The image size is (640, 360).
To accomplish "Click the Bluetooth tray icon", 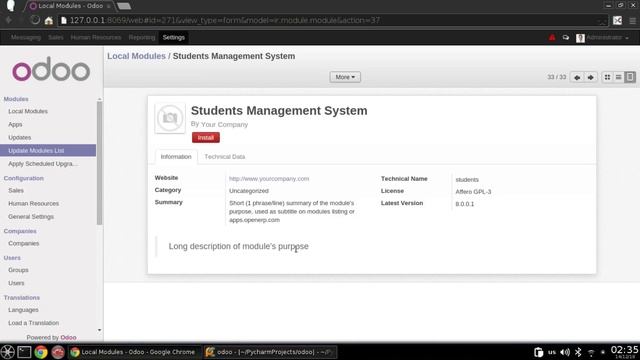I will [x=578, y=352].
